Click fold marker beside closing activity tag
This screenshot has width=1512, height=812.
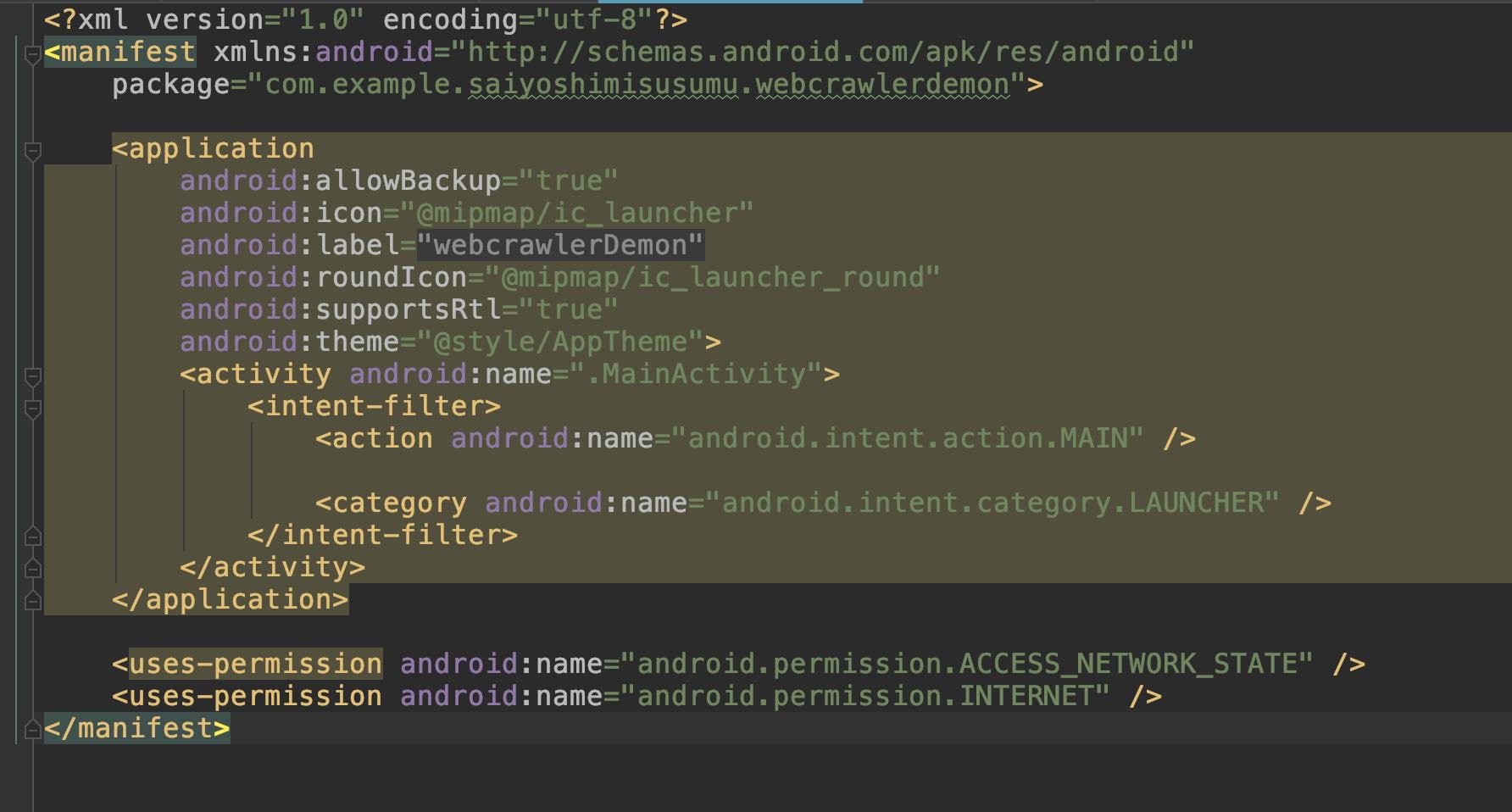pyautogui.click(x=32, y=567)
